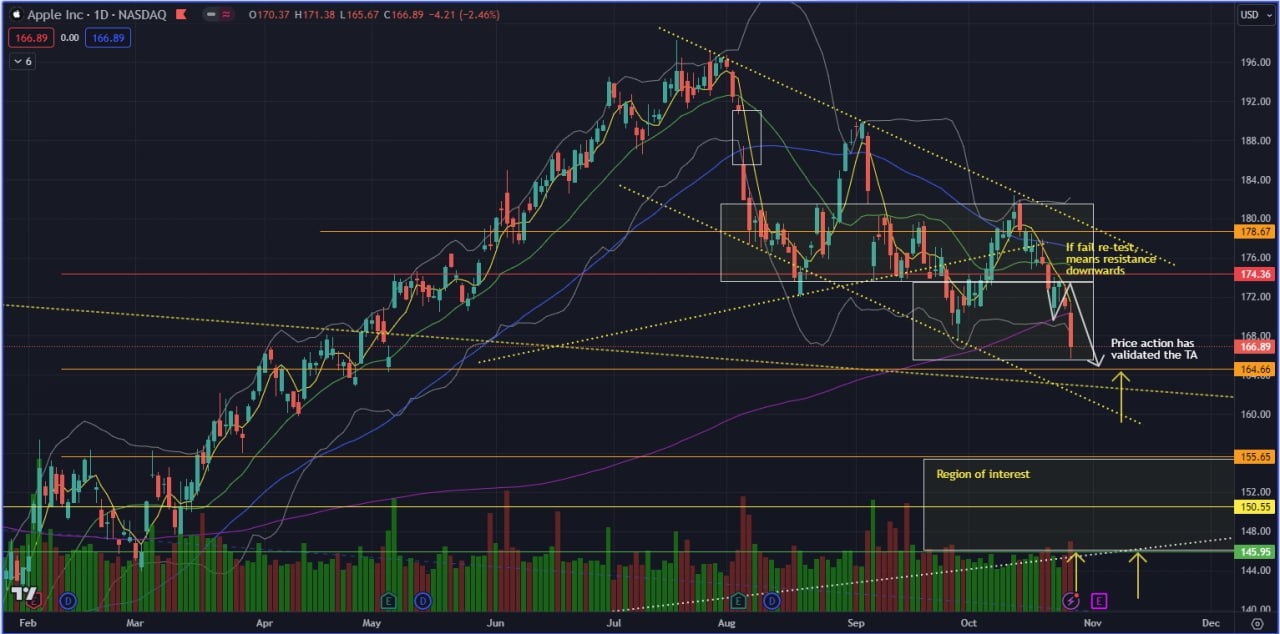The height and width of the screenshot is (634, 1280).
Task: Select the 'Region of interest' text annotation
Action: [983, 474]
